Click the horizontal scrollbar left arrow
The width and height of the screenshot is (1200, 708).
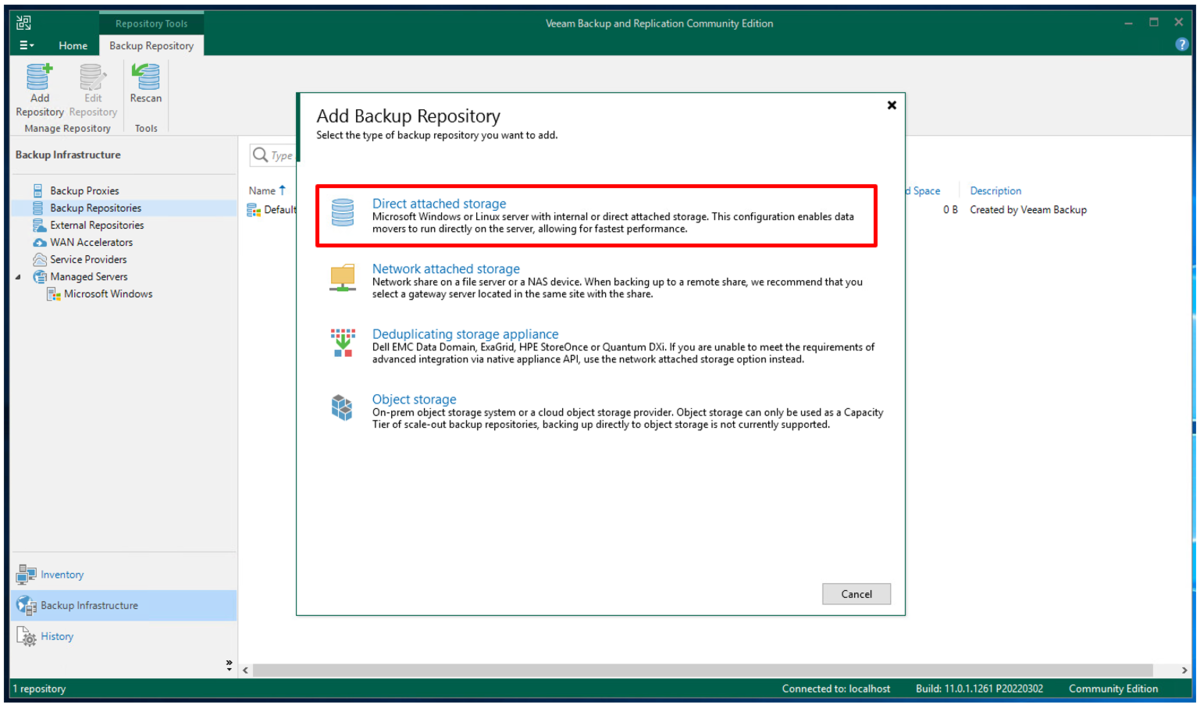point(246,670)
